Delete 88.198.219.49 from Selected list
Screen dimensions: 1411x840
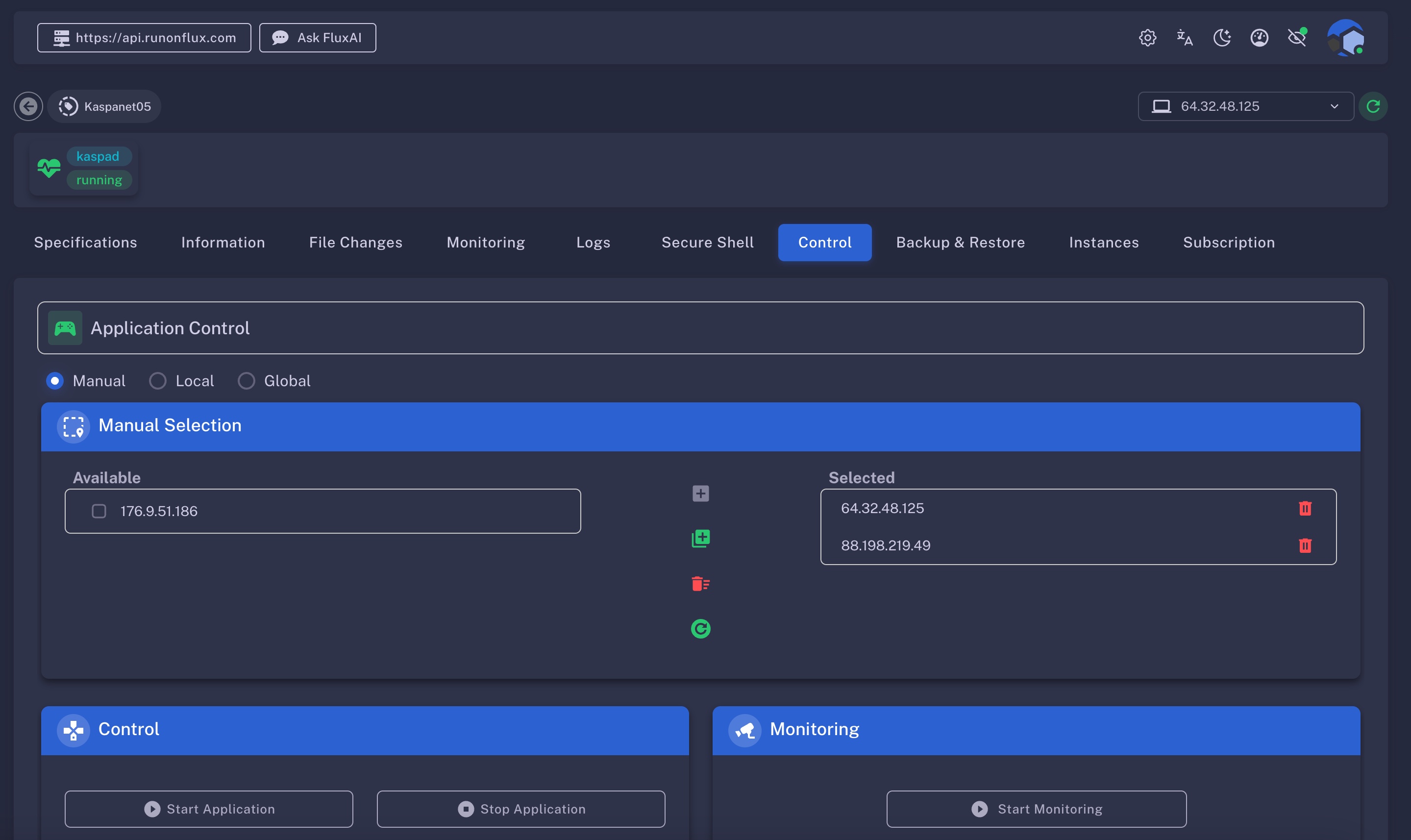(1305, 545)
